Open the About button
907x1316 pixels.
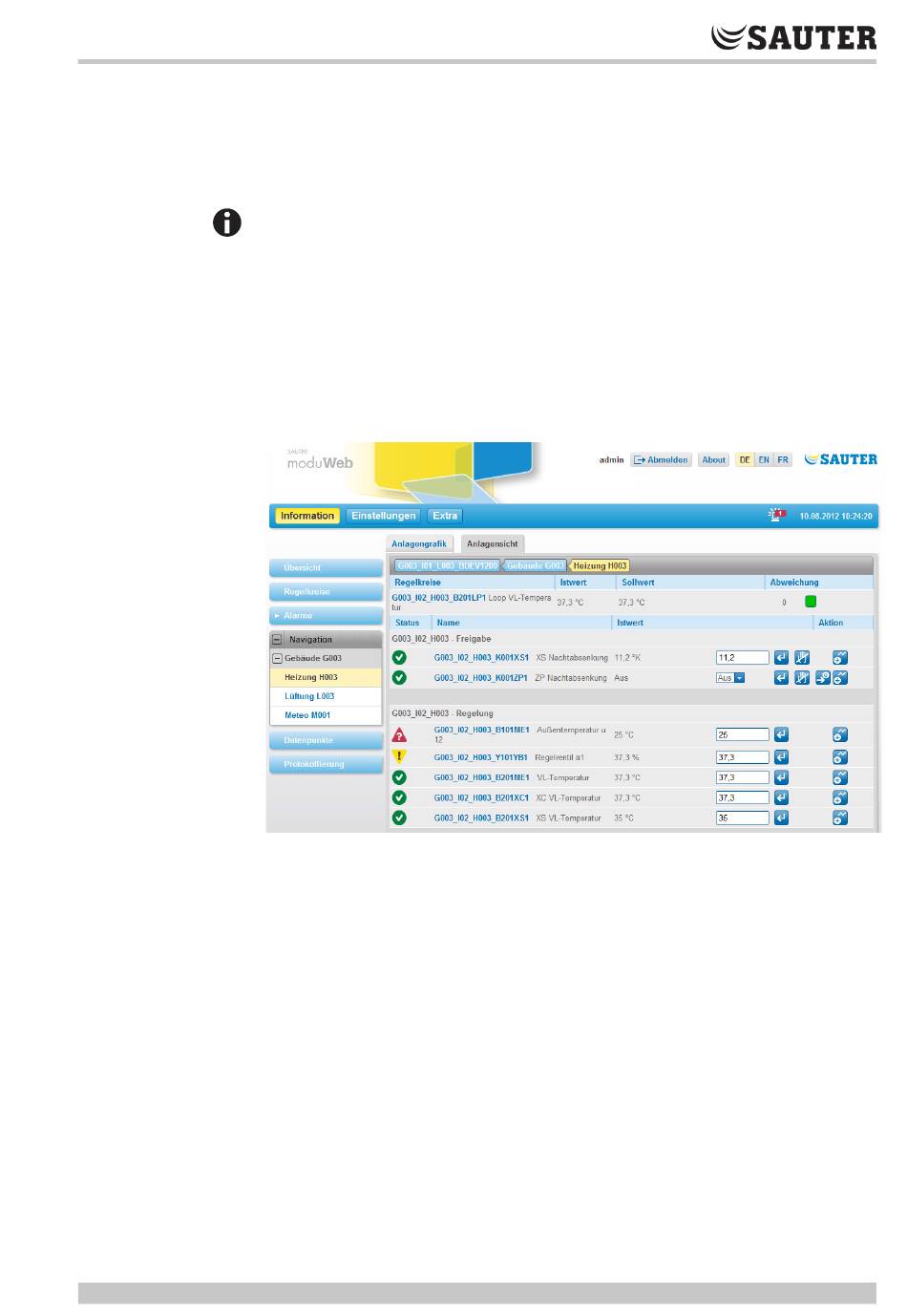(x=714, y=459)
